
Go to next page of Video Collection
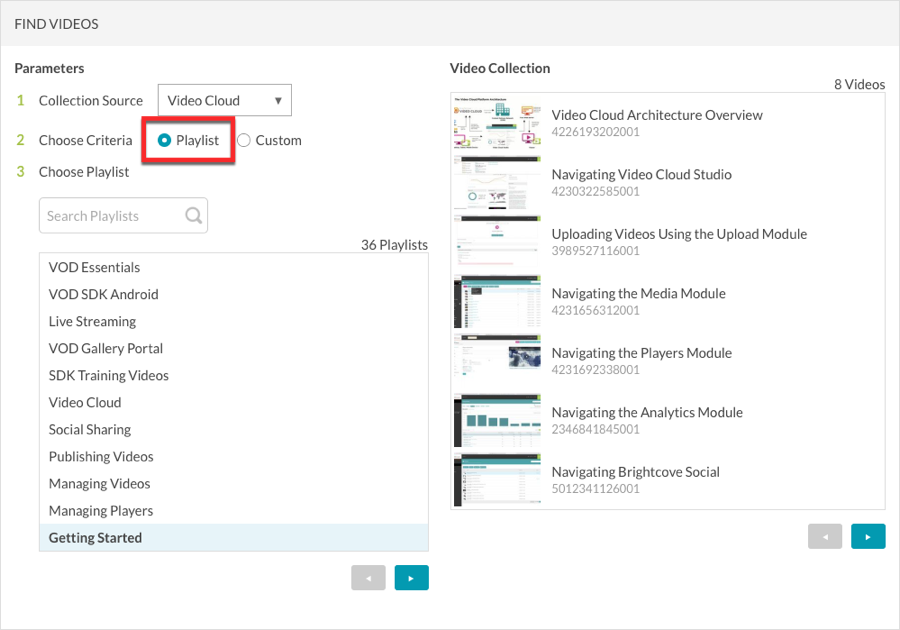pyautogui.click(x=868, y=536)
